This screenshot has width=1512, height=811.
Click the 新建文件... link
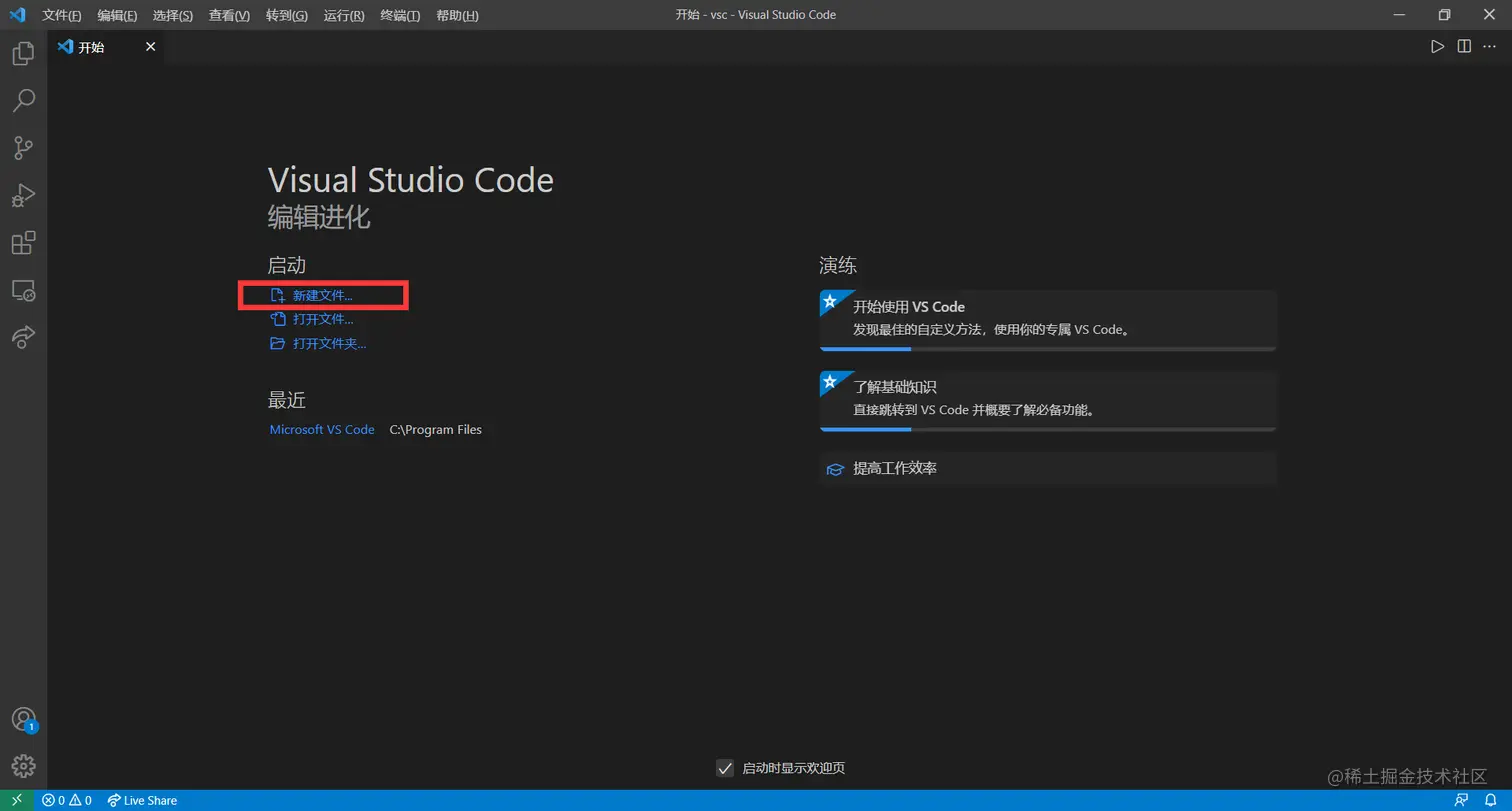[x=311, y=296]
